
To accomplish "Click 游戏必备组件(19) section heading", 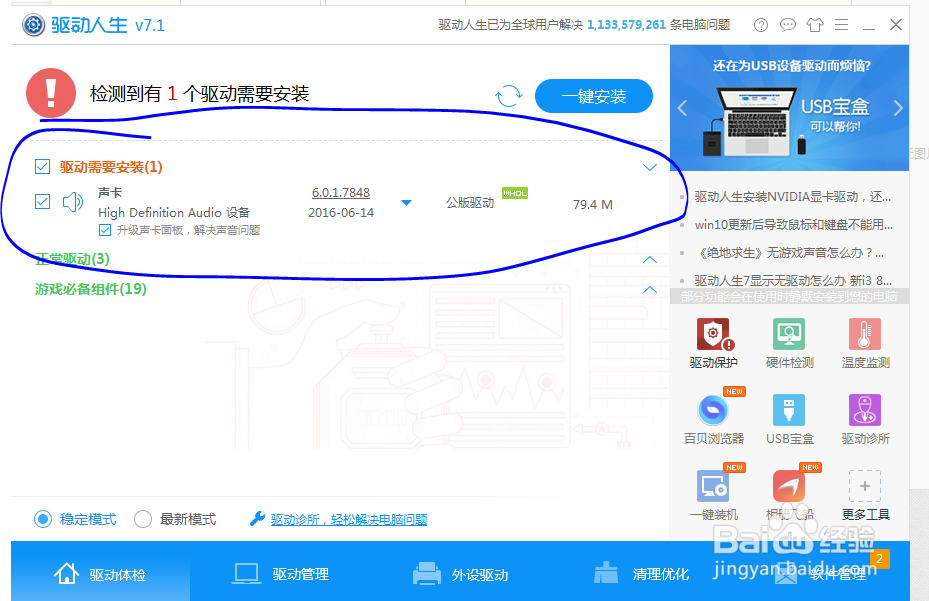I will [x=91, y=289].
